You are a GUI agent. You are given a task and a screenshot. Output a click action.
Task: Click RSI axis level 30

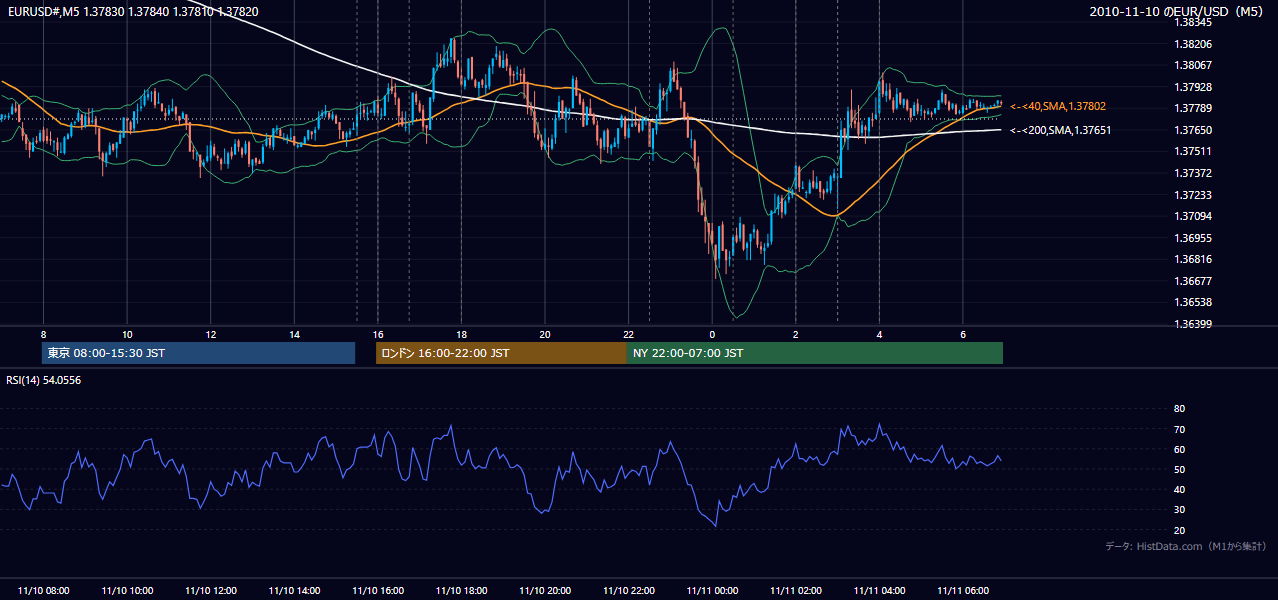[1179, 510]
